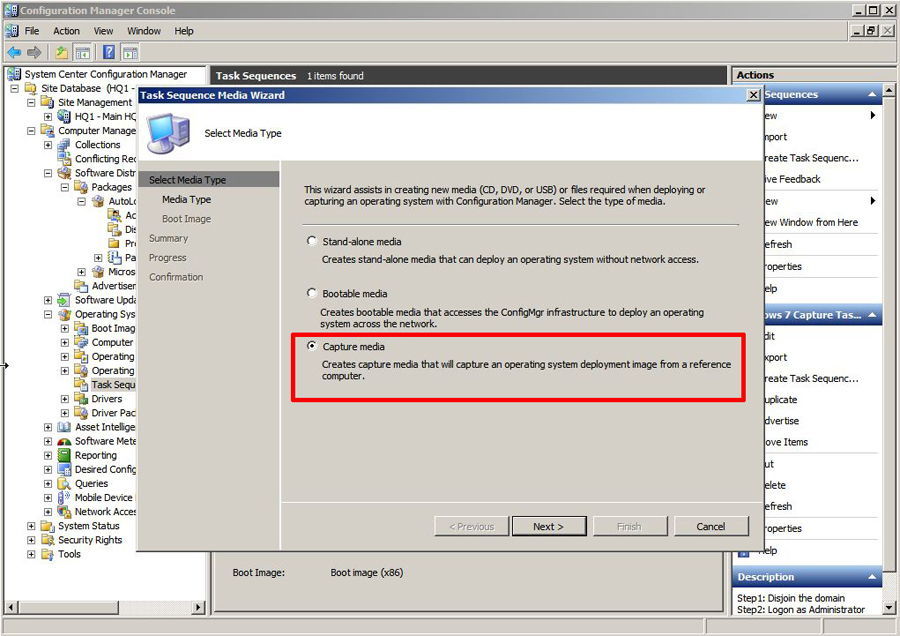Click the Computer Association node icon
This screenshot has width=900, height=636.
click(81, 342)
